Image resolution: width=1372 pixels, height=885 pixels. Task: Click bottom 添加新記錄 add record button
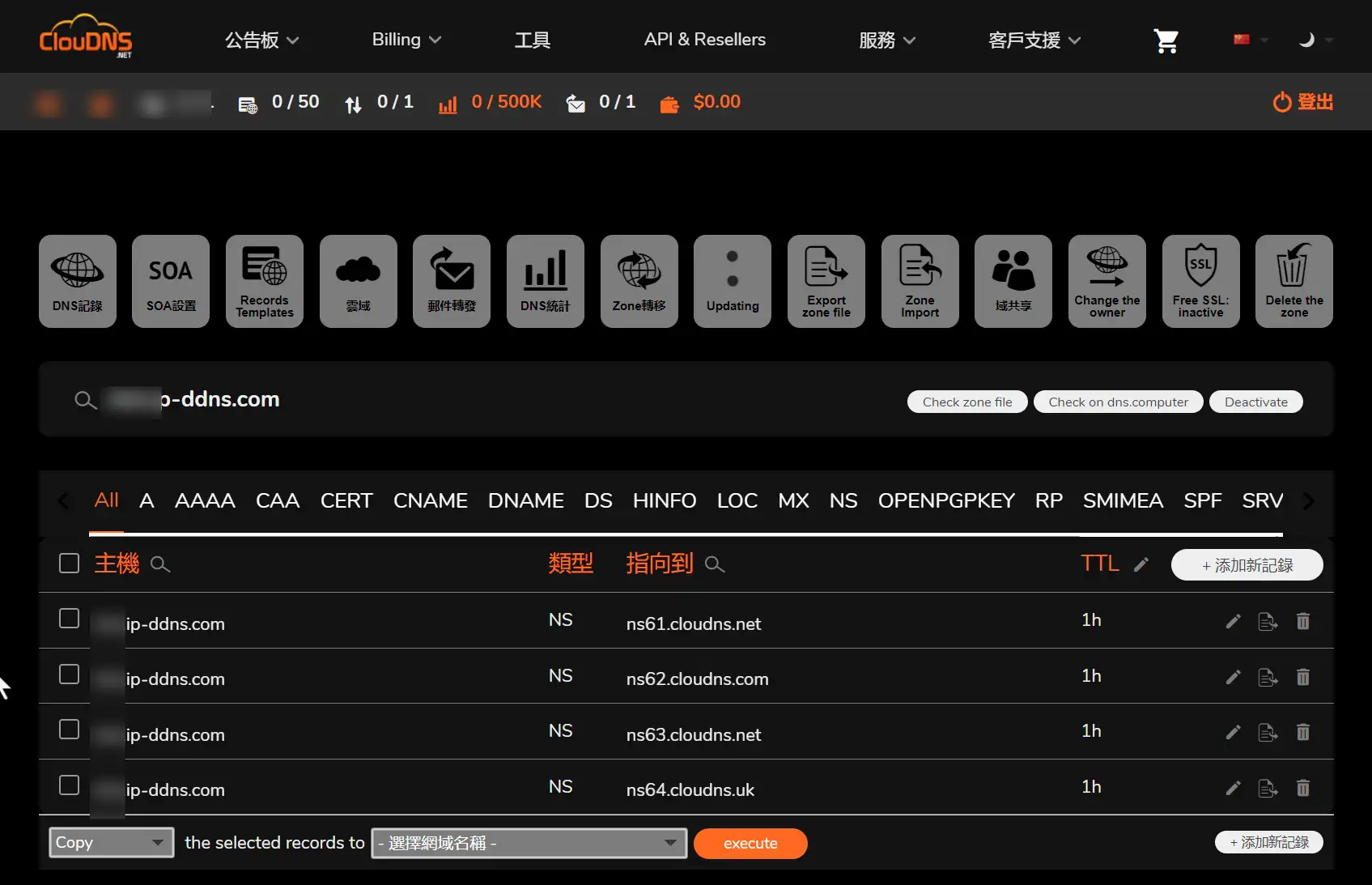[x=1268, y=842]
